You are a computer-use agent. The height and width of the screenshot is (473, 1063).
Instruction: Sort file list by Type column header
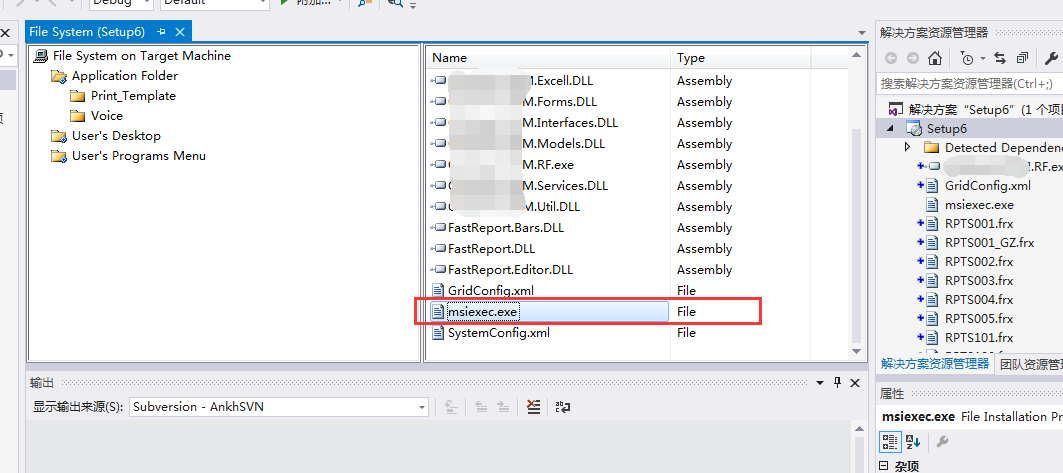pyautogui.click(x=741, y=58)
